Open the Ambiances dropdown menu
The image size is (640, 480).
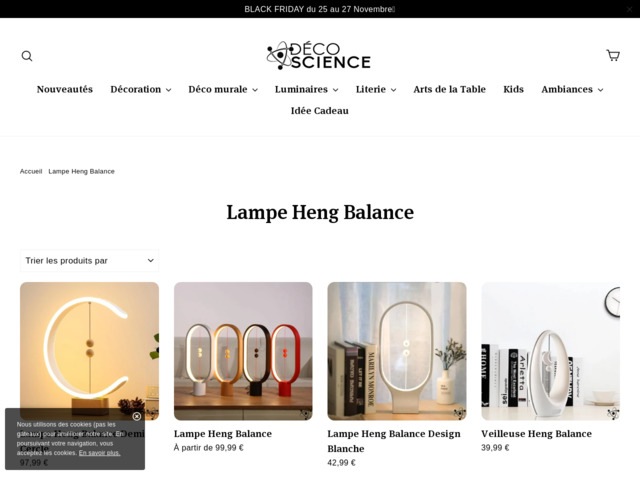pos(572,89)
